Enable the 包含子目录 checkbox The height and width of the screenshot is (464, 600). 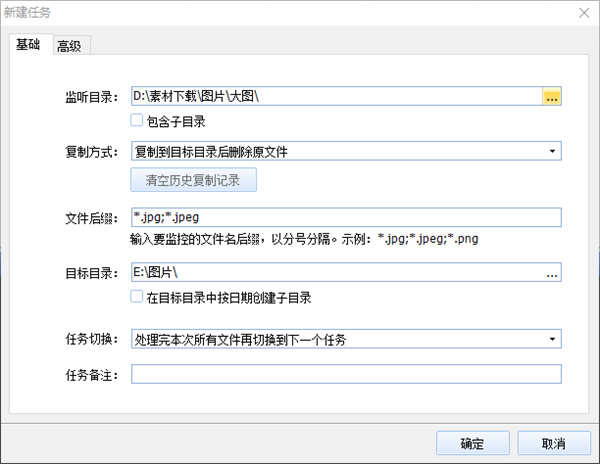(138, 121)
